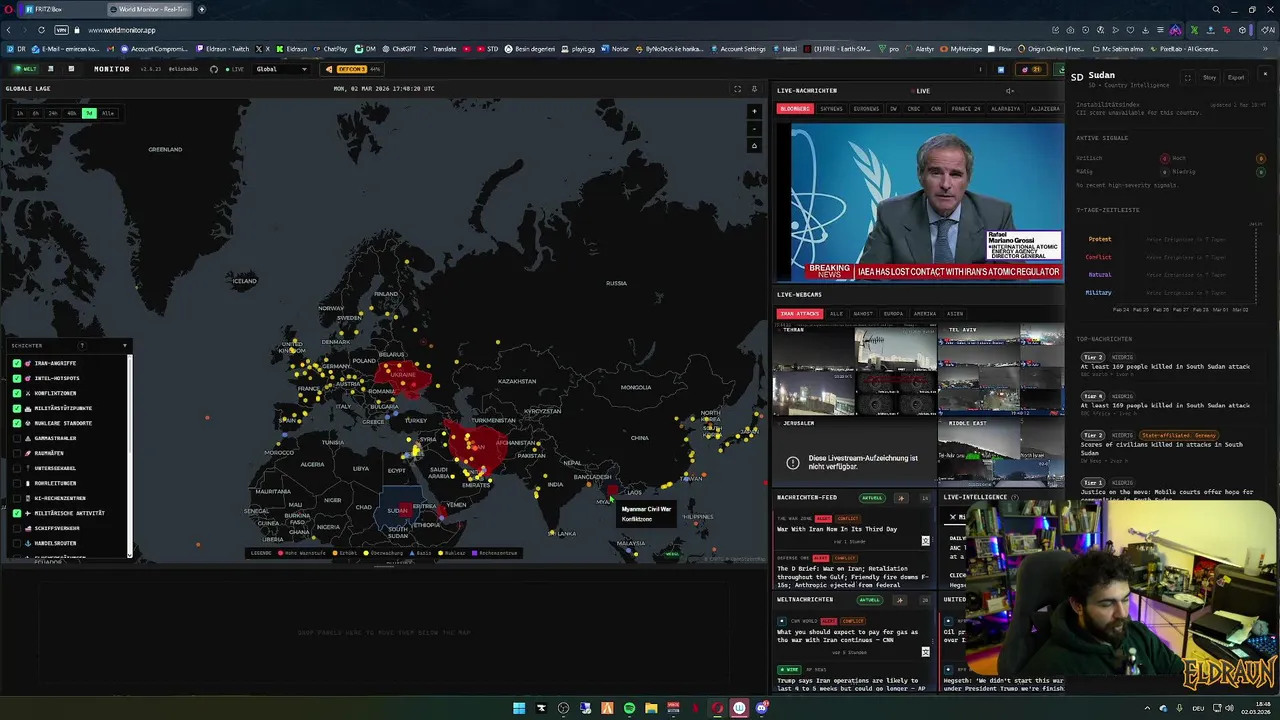
Task: Enable the Unterseekabel layer
Action: [17, 468]
